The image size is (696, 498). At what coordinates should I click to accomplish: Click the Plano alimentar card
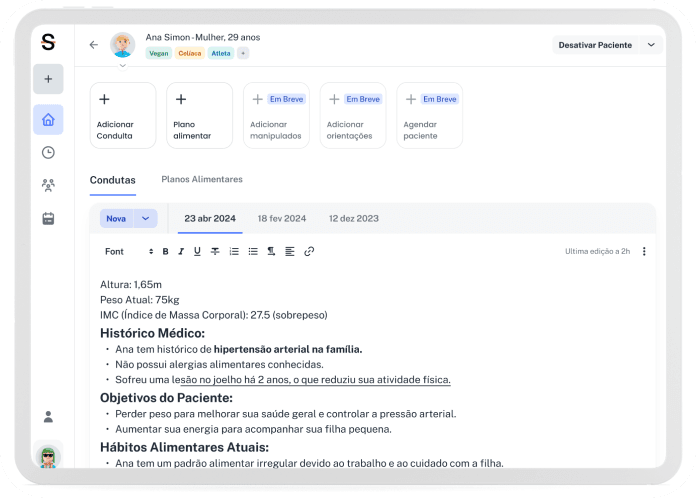click(x=199, y=115)
